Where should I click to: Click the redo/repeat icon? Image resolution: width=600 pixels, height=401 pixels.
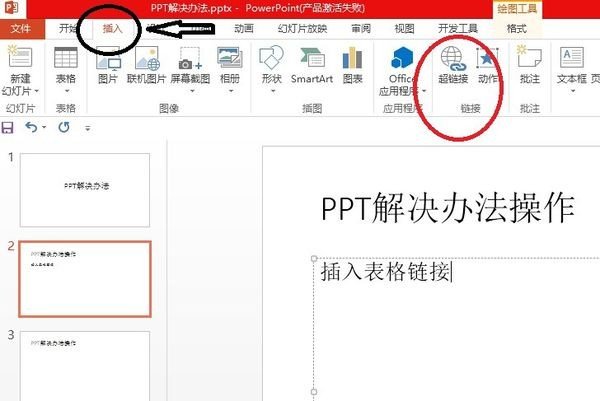coord(64,127)
